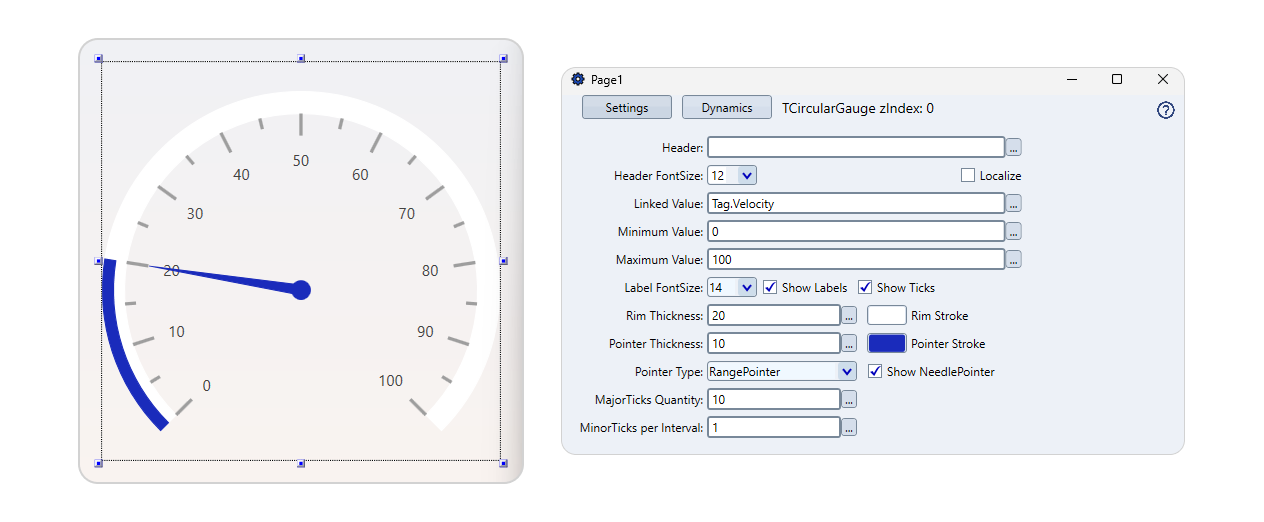Click the gauge label 100
This screenshot has width=1264, height=522.
(391, 381)
